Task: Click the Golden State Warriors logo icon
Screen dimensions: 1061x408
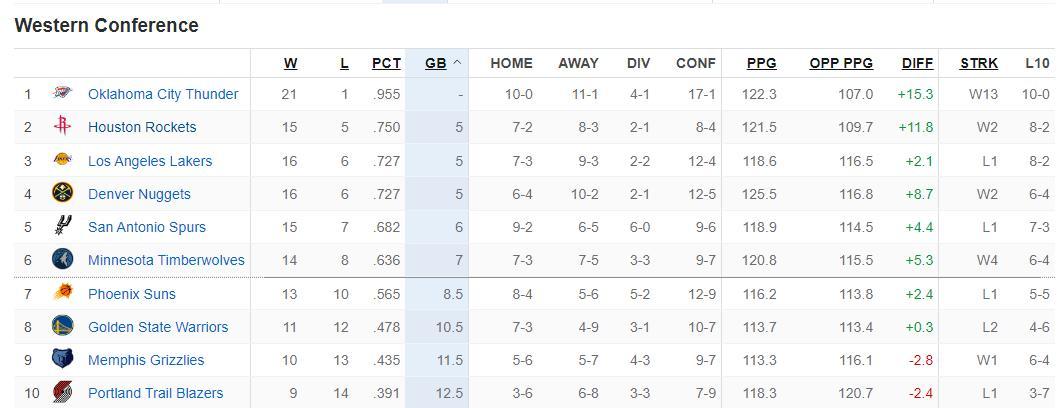Action: [x=63, y=327]
